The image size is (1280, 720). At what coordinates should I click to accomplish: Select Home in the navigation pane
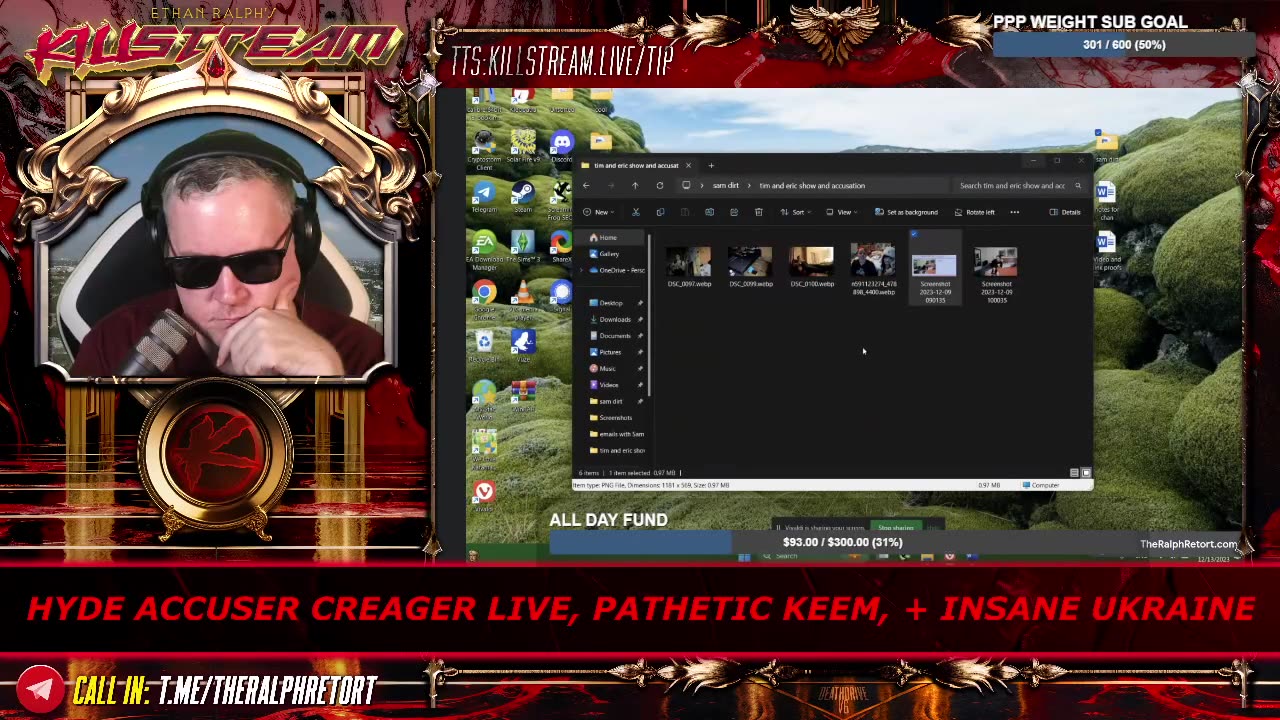click(x=608, y=237)
